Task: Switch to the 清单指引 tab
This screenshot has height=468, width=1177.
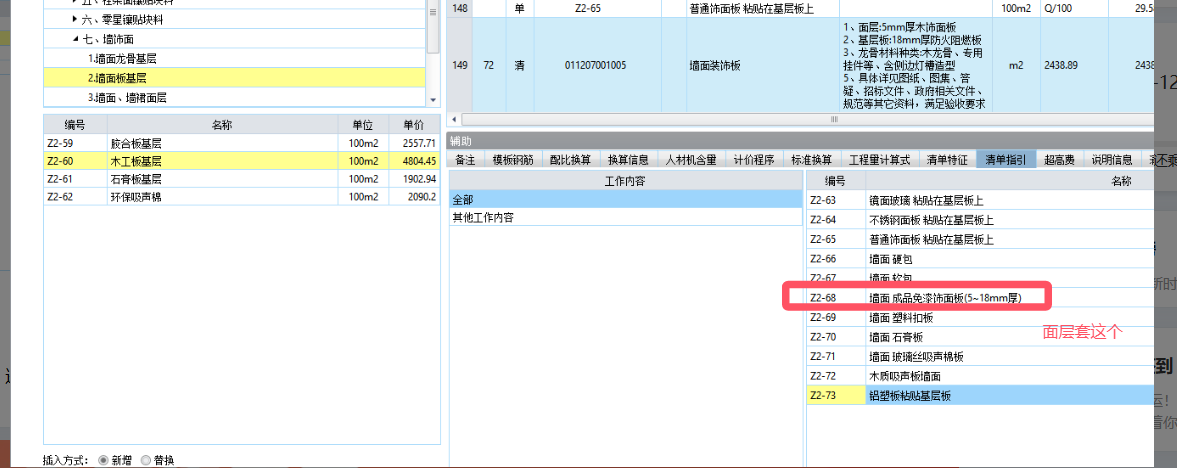Action: tap(1006, 159)
